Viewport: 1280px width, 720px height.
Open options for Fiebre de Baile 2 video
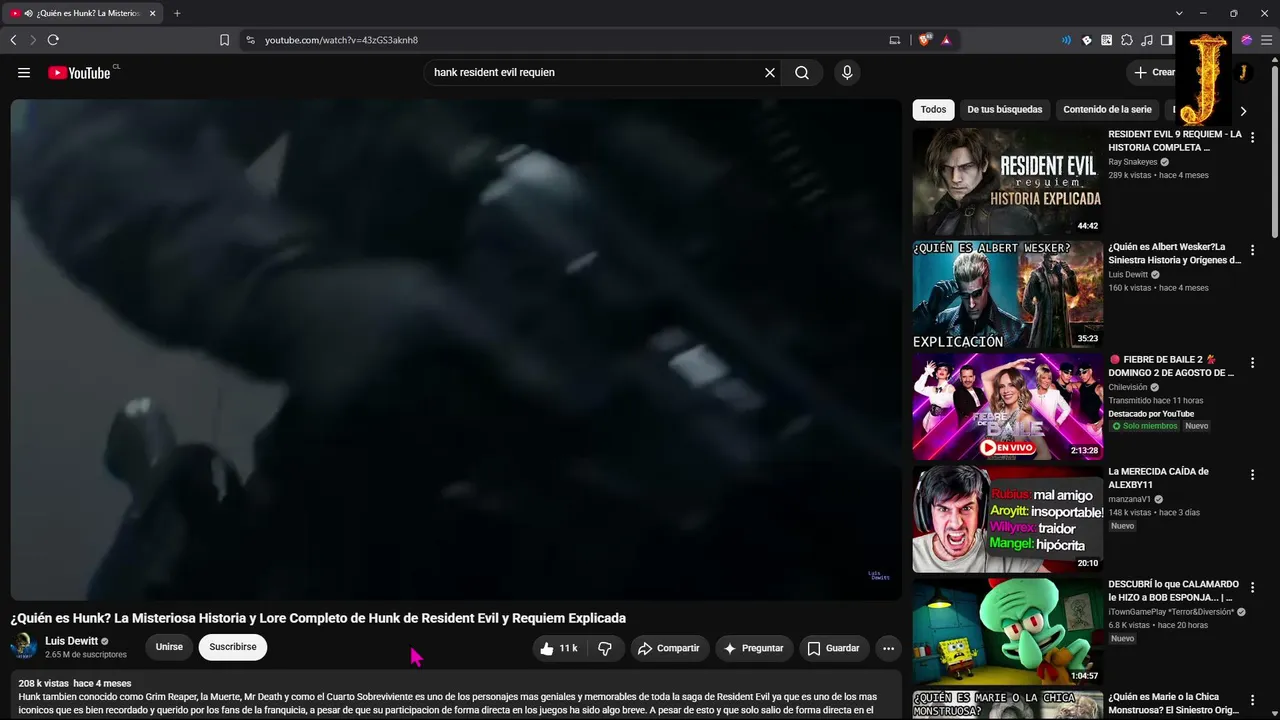1252,363
